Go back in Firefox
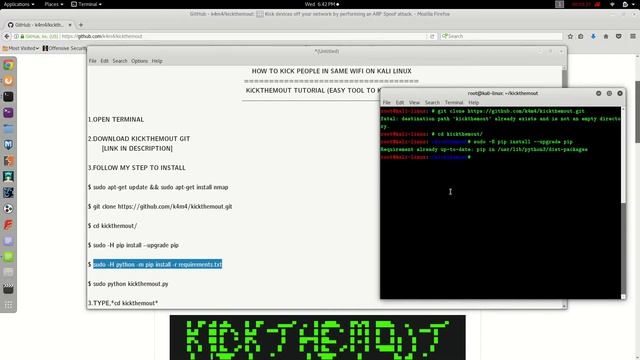The width and height of the screenshot is (640, 360). click(x=7, y=36)
